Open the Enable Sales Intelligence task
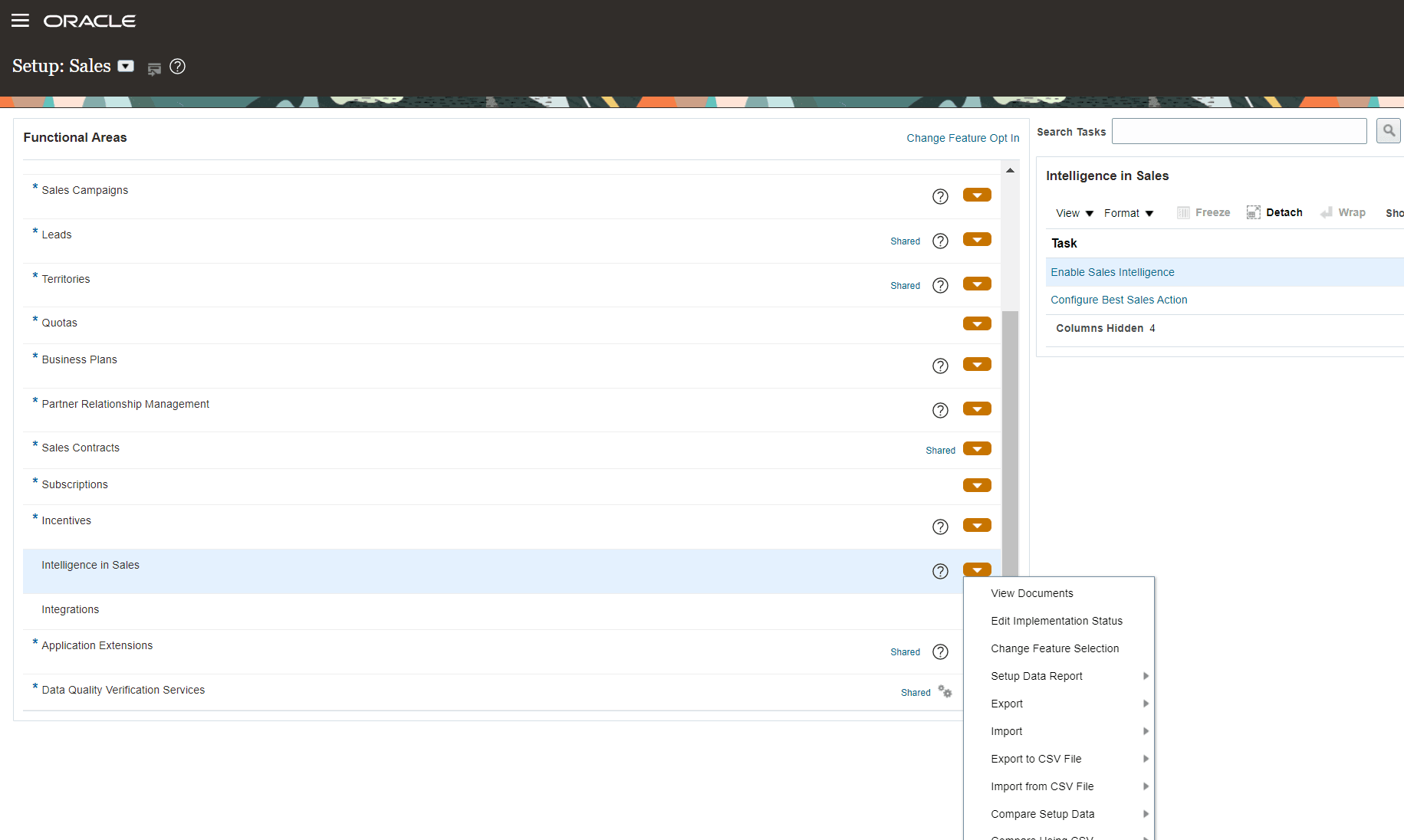Screen dimensions: 1404x840 click(x=1112, y=272)
